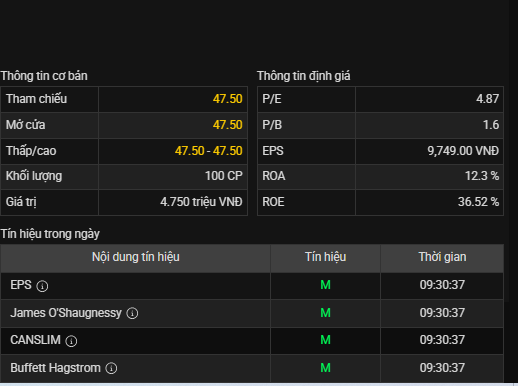Click the Tín hiệu column header
Screen dimensions: 518x386
pos(325,257)
